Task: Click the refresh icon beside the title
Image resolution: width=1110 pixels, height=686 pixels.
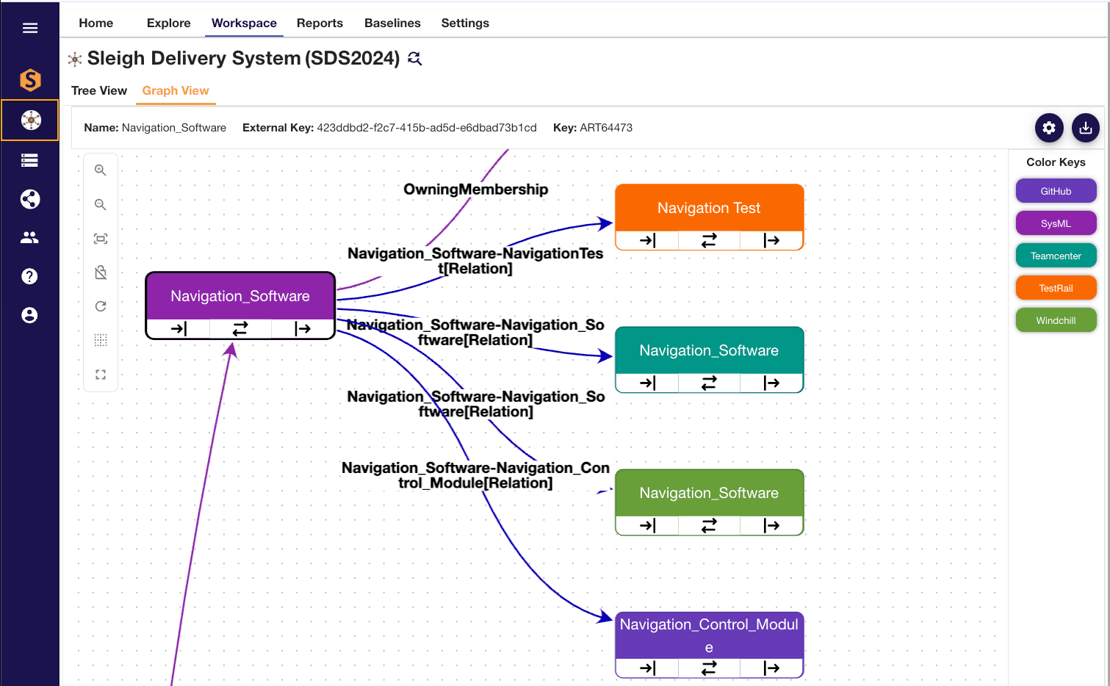Action: [x=415, y=59]
